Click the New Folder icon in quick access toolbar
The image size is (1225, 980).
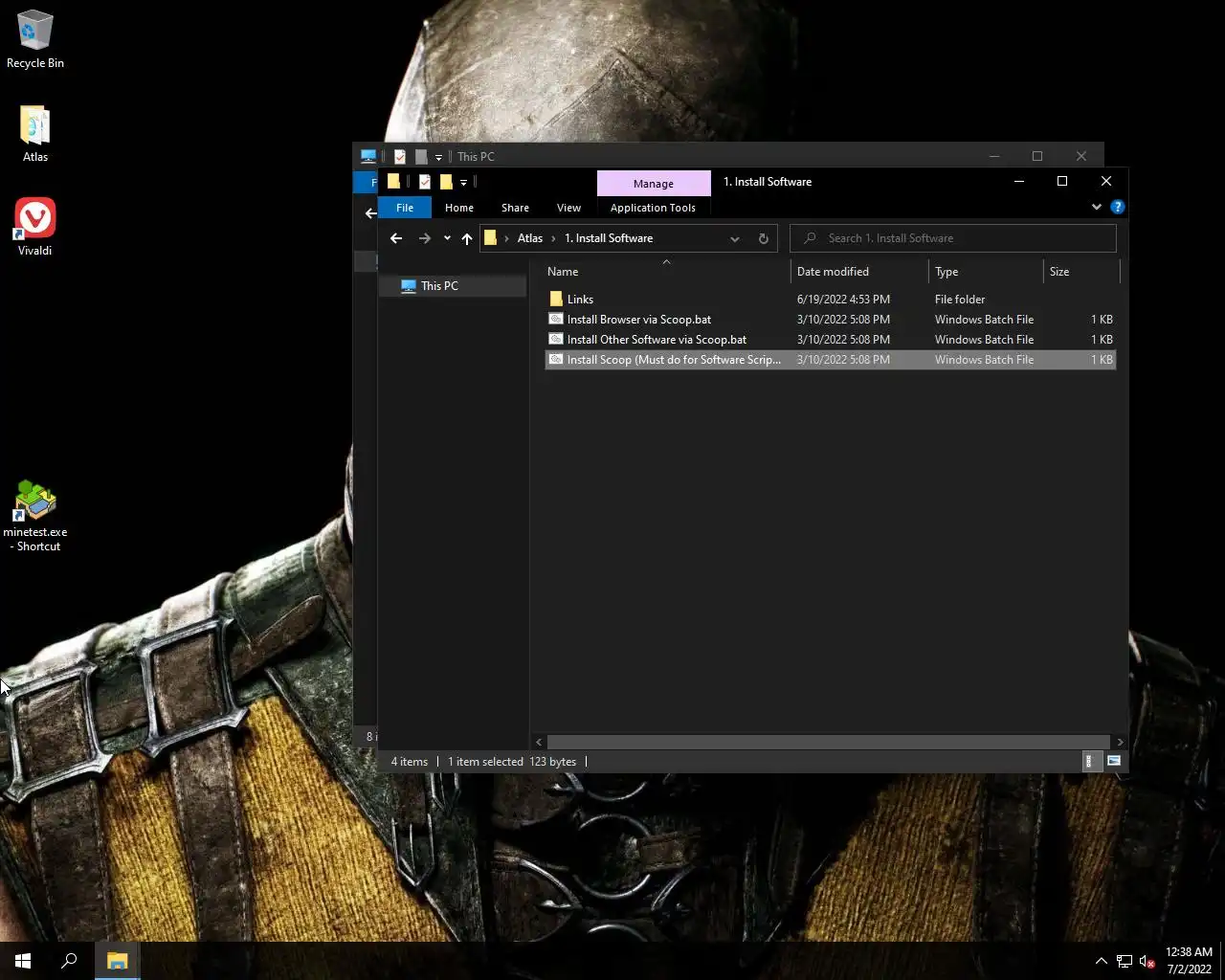446,182
